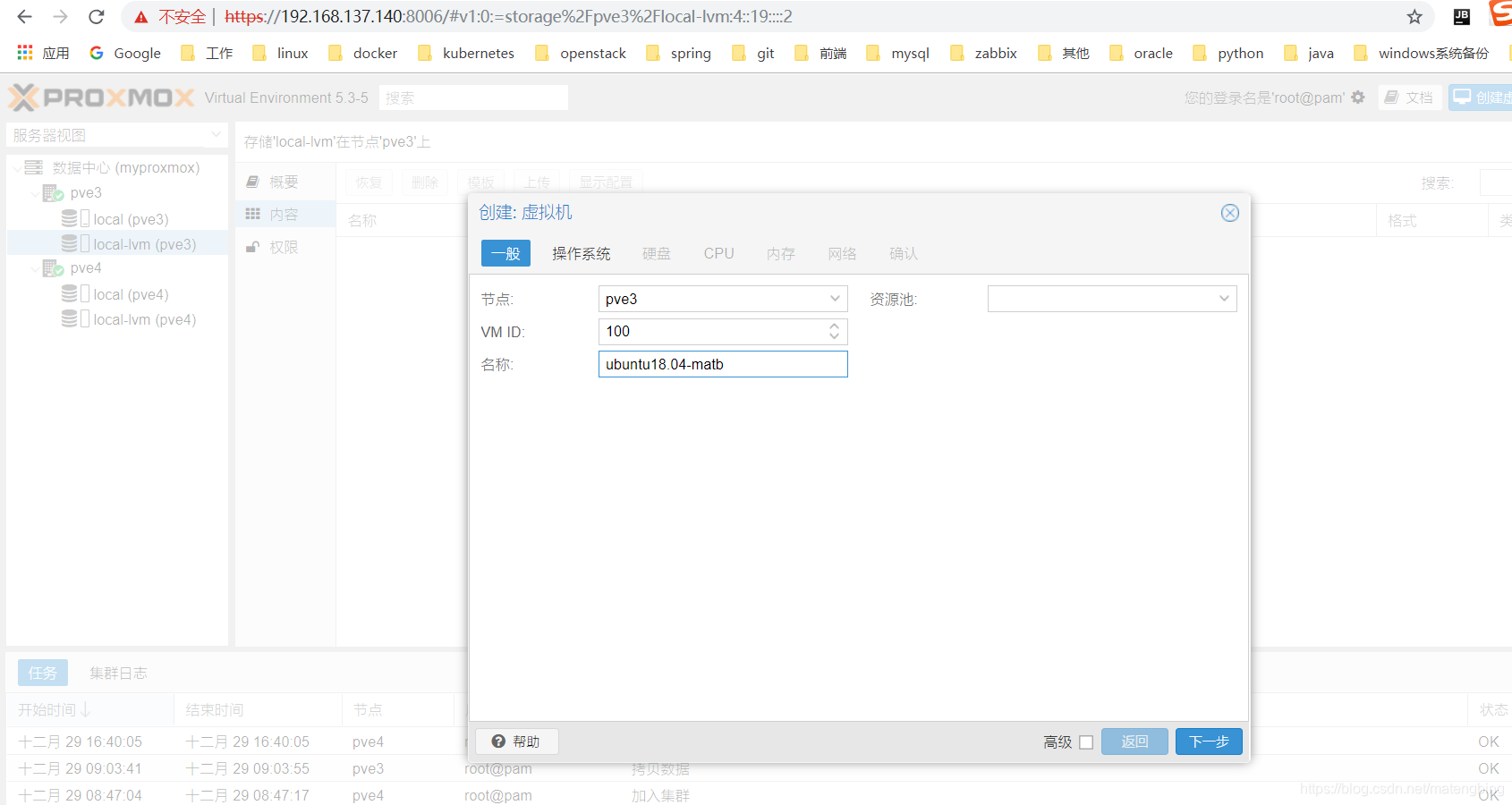
Task: Switch to the Memory tab
Action: [x=780, y=253]
